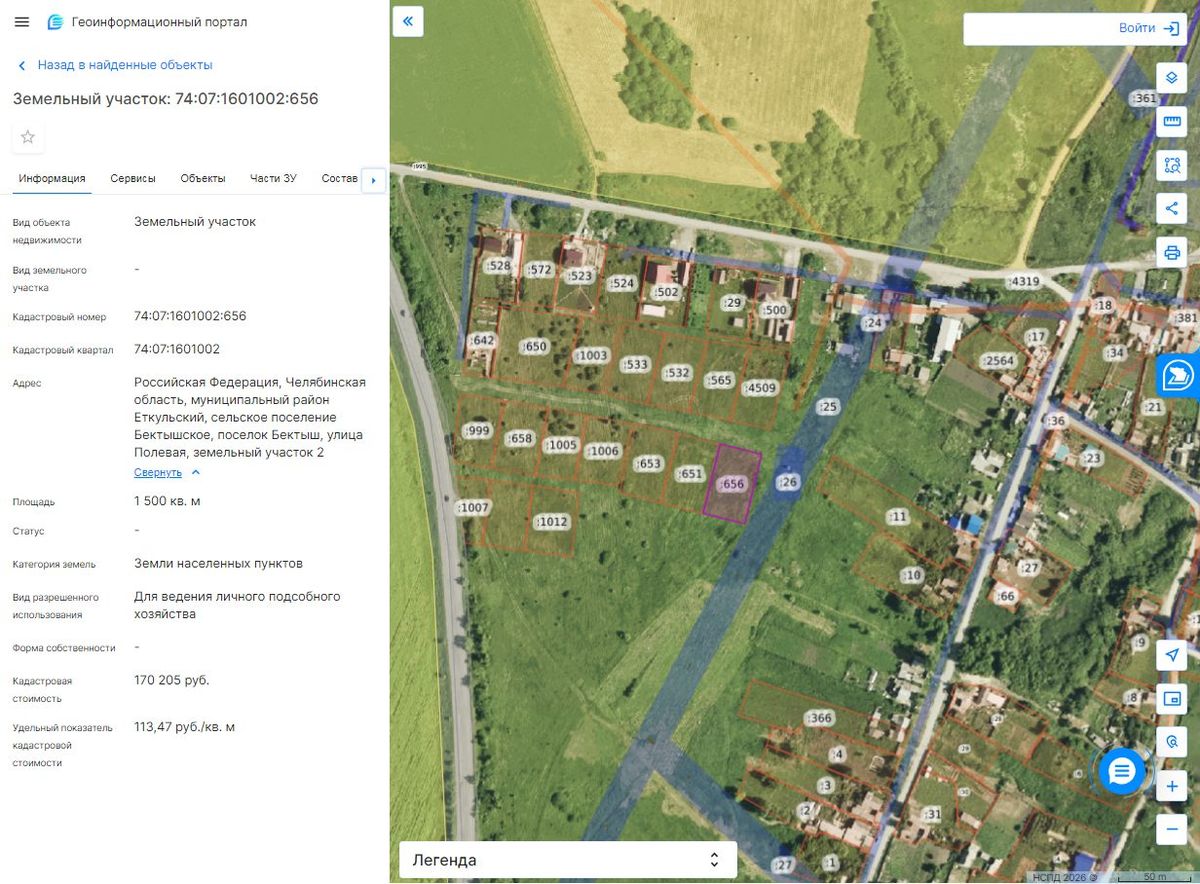Click parcel label :366 on the map
Viewport: 1200px width, 884px height.
coord(819,718)
